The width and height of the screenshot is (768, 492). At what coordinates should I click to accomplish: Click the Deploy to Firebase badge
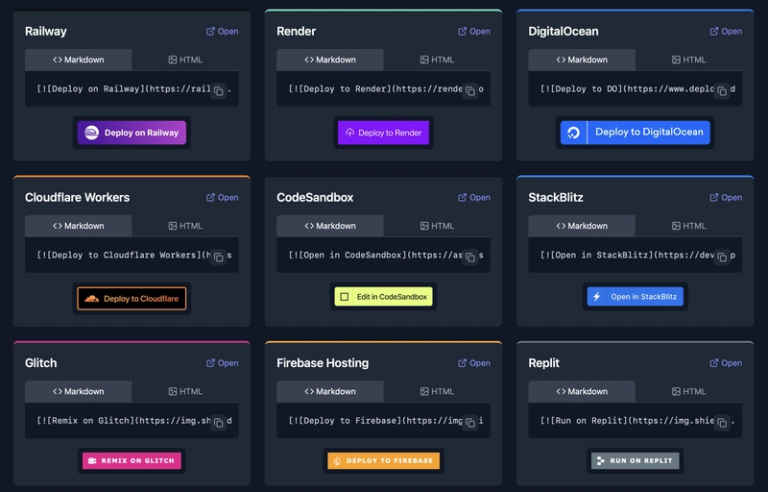[384, 461]
